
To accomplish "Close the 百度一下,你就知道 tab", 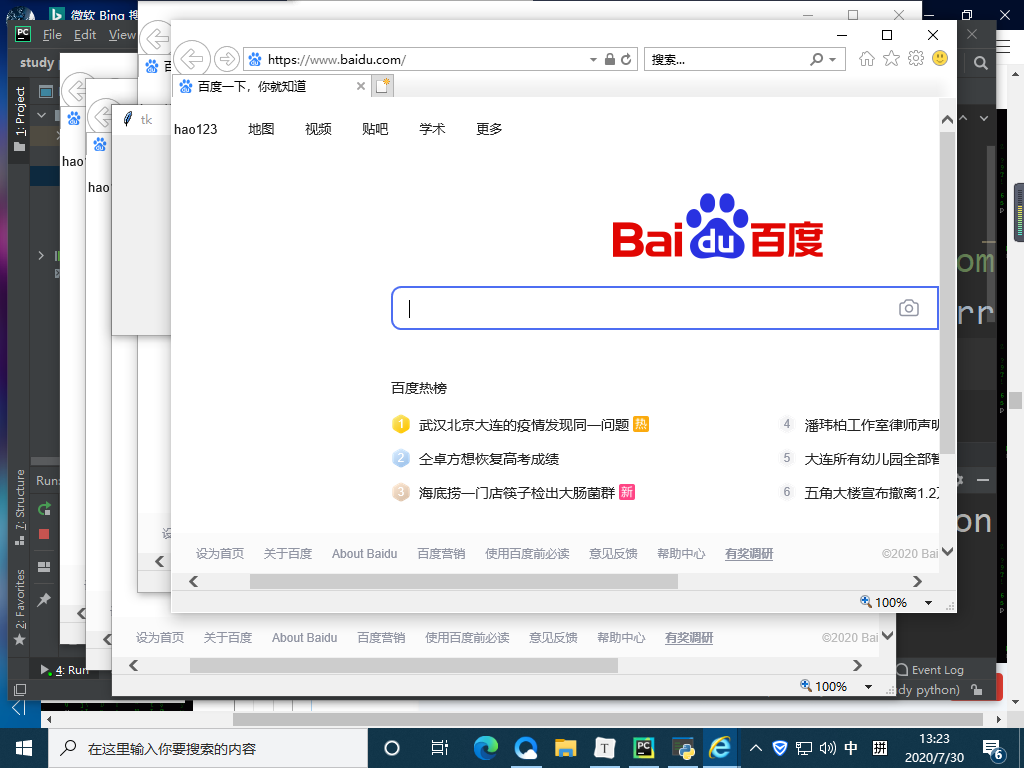I will (x=360, y=86).
